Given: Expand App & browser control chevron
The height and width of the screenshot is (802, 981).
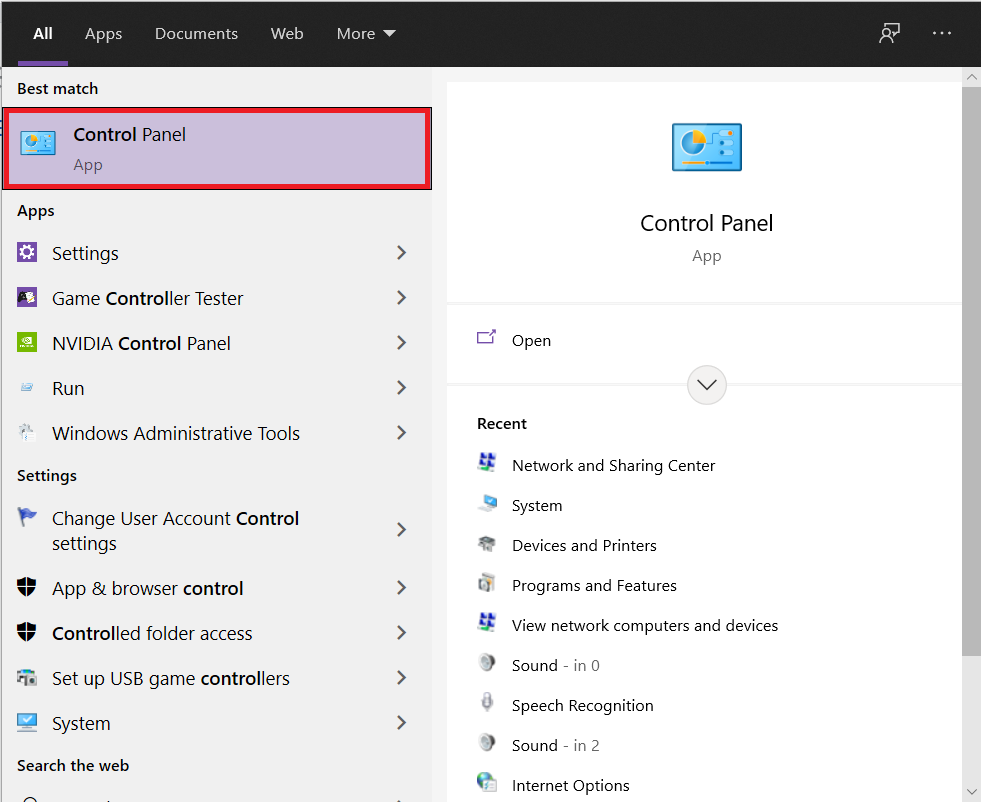Looking at the screenshot, I should click(x=402, y=588).
